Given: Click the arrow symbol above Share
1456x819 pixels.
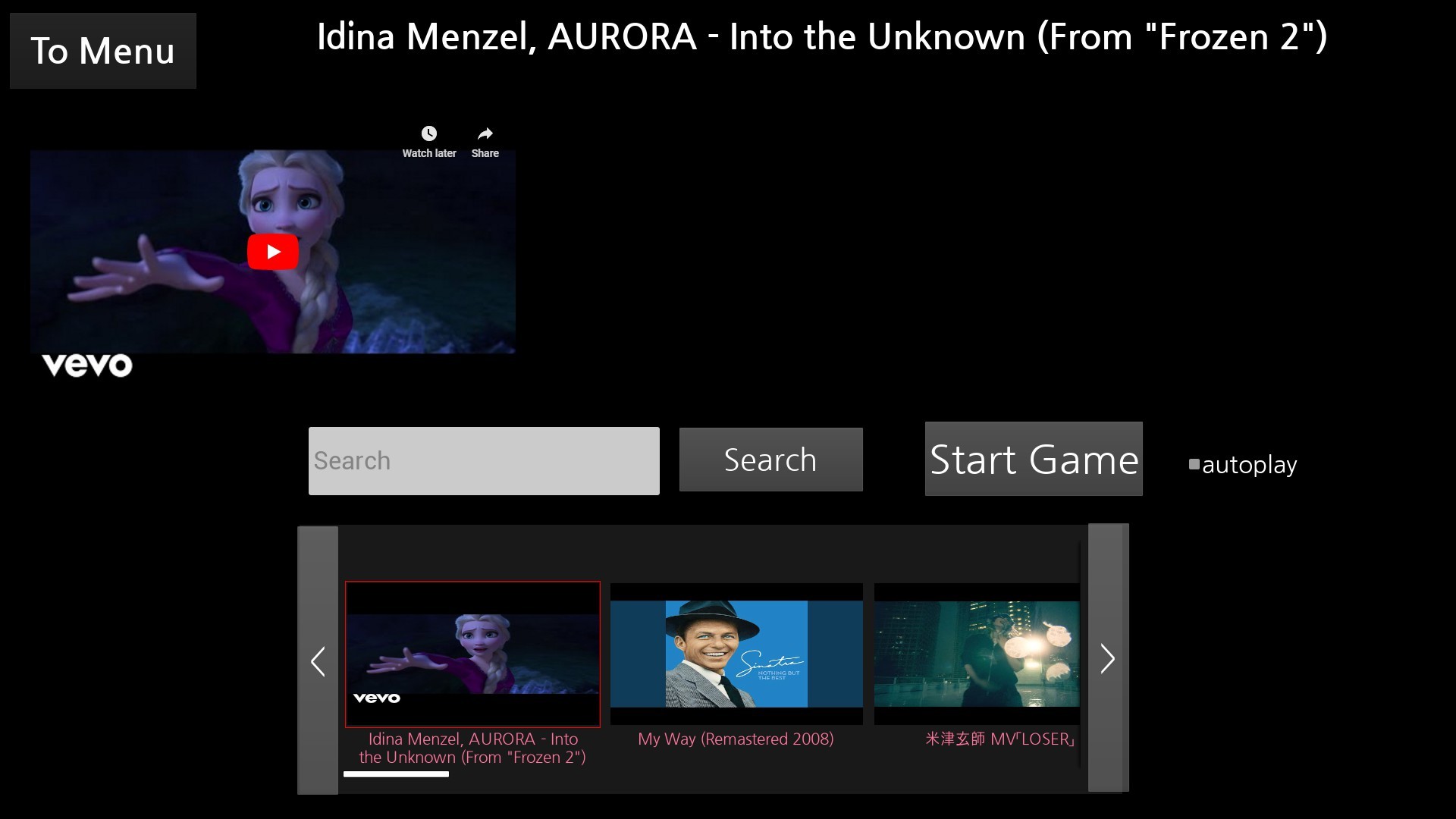Looking at the screenshot, I should (485, 133).
